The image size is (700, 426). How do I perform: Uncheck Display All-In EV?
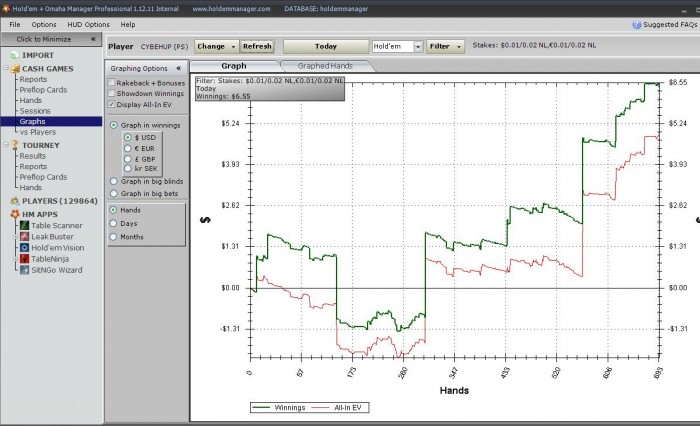point(111,104)
